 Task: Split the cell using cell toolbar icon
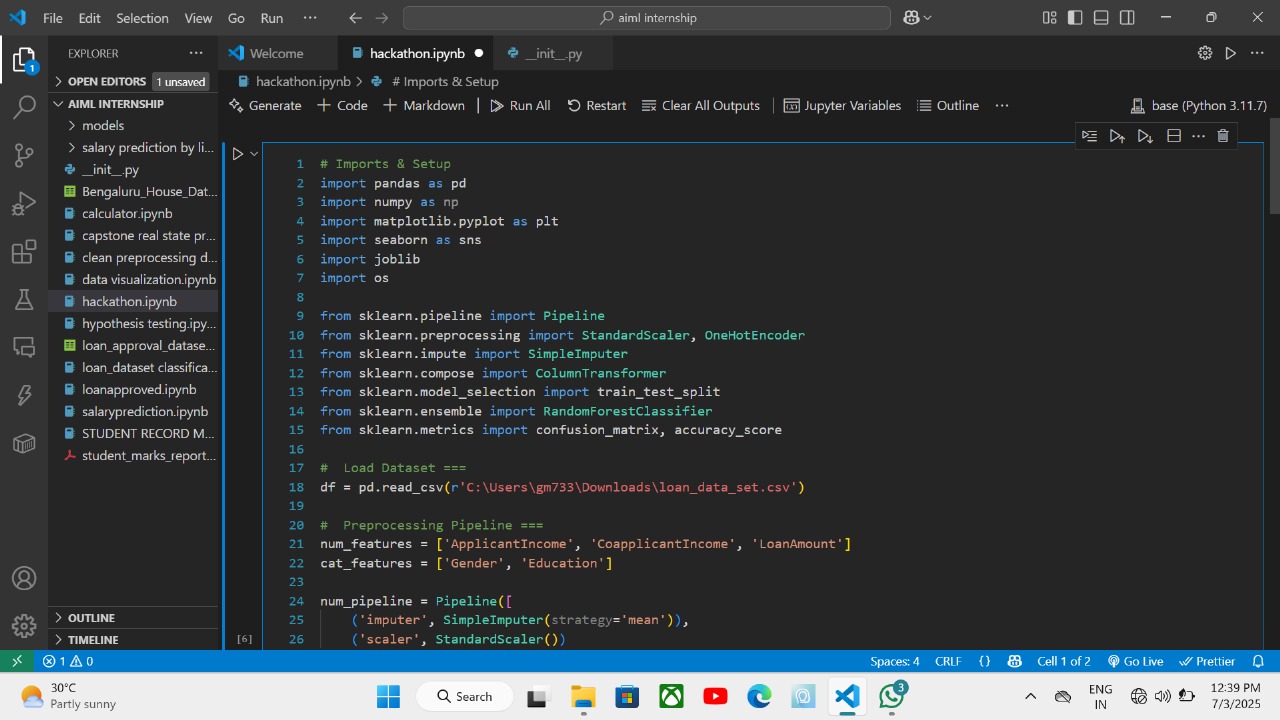pyautogui.click(x=1174, y=136)
